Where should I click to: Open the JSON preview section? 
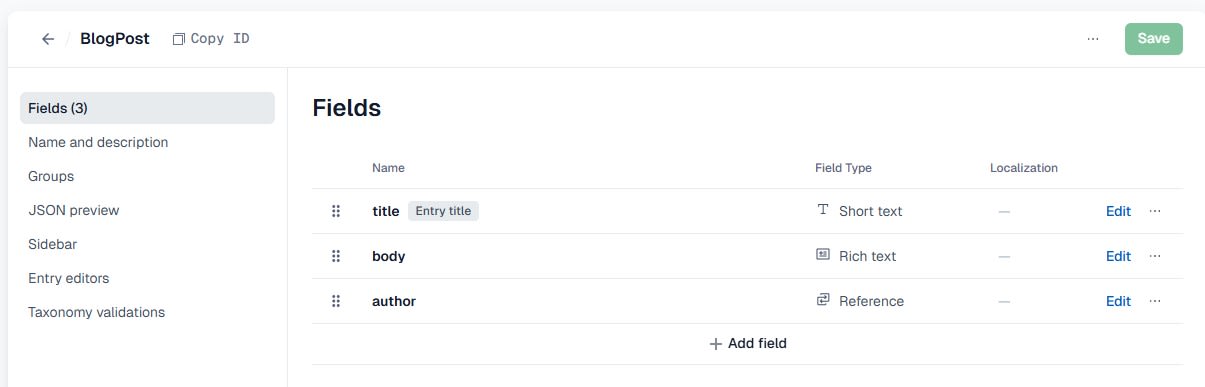(74, 210)
